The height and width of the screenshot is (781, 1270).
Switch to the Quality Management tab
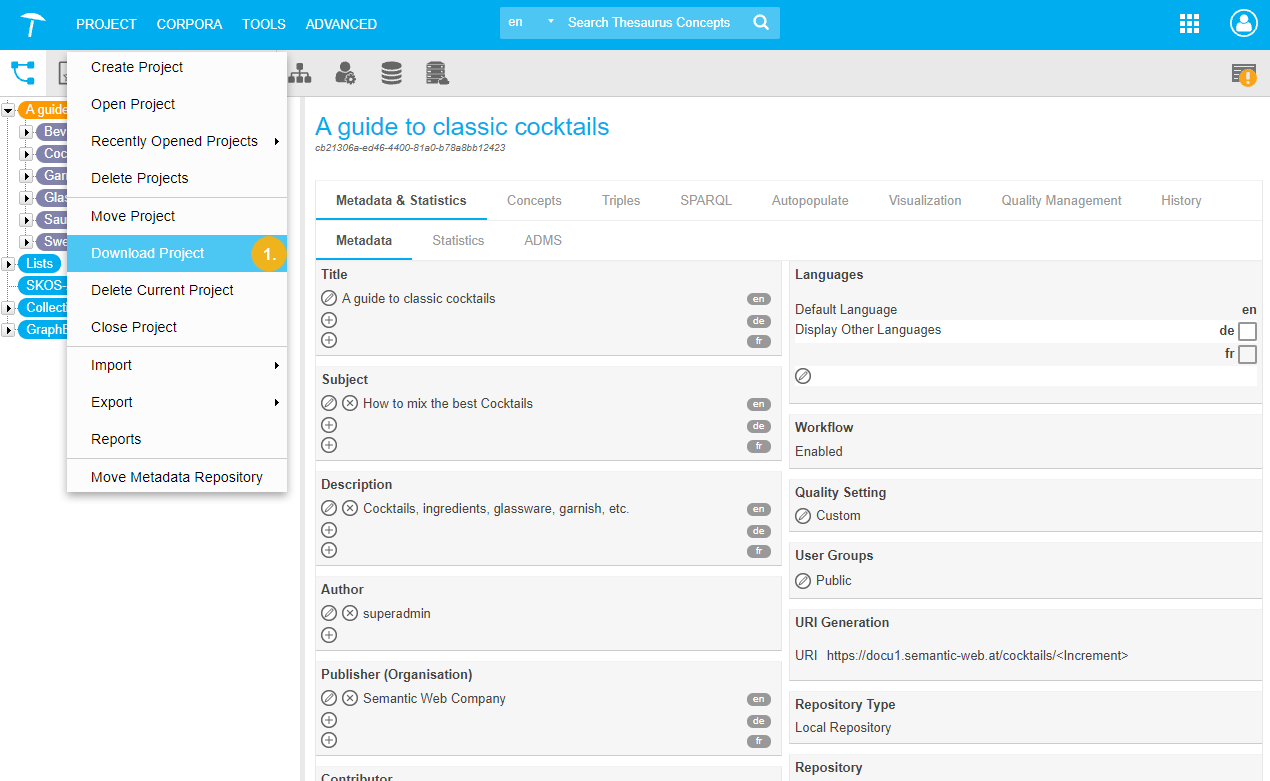(1061, 200)
